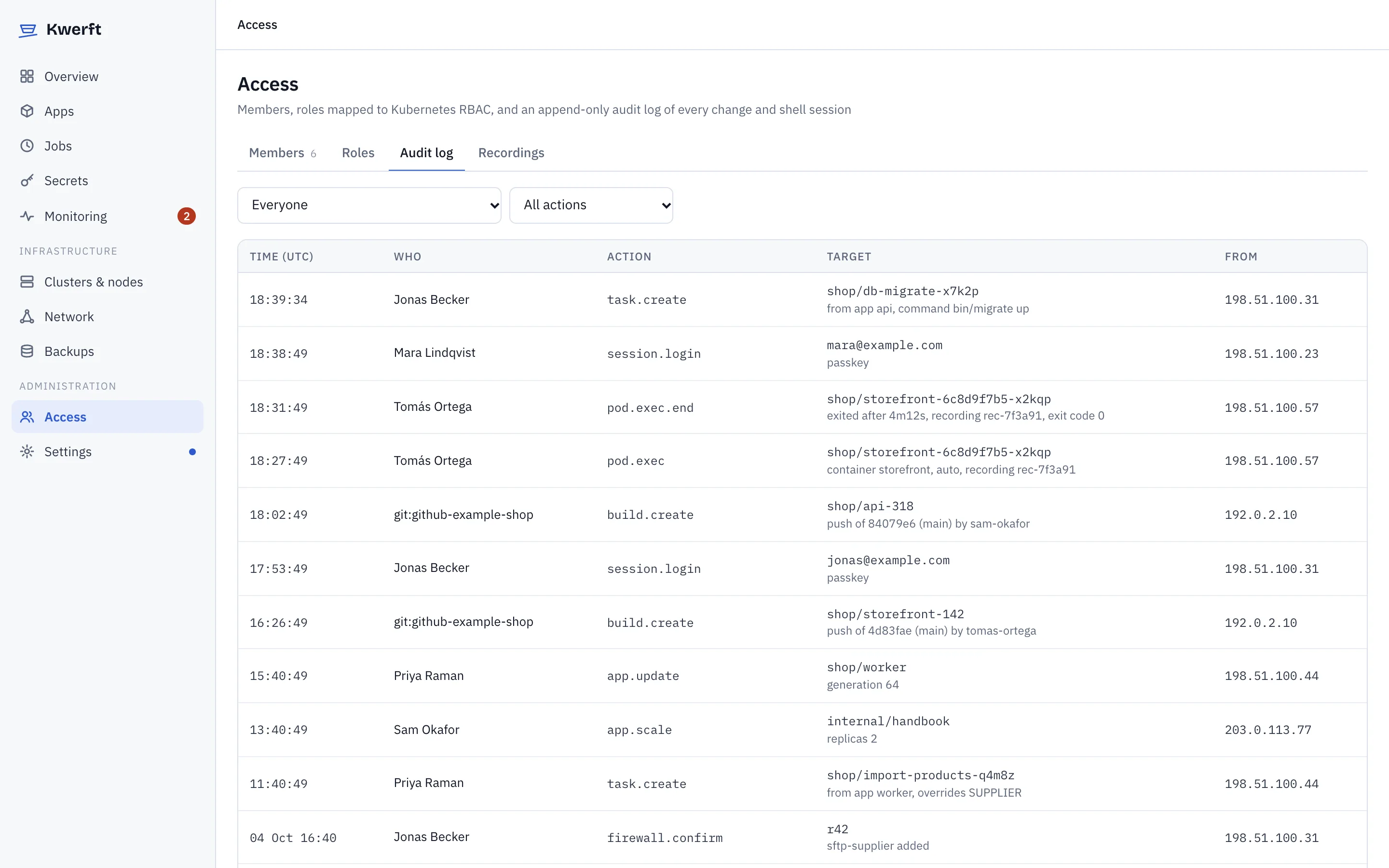Select the Audit log tab
Screen dimensions: 1389x868
426,153
